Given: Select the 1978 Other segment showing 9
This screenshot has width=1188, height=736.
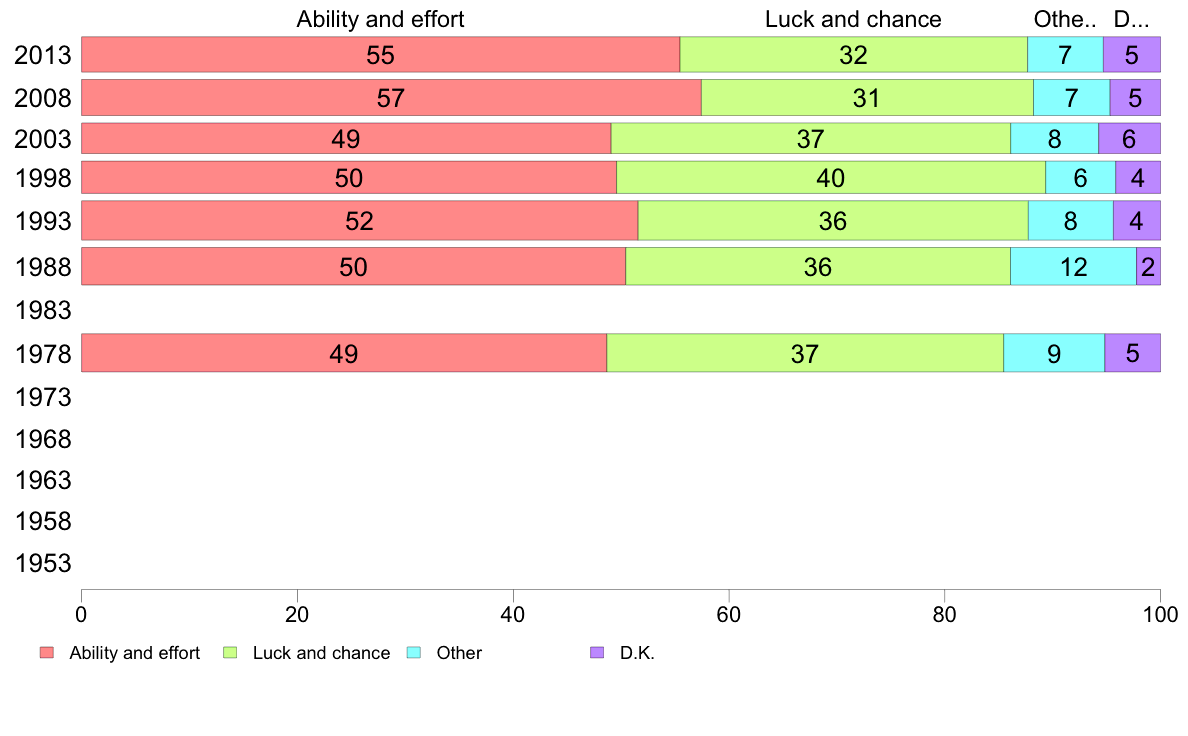Looking at the screenshot, I should pos(1054,353).
